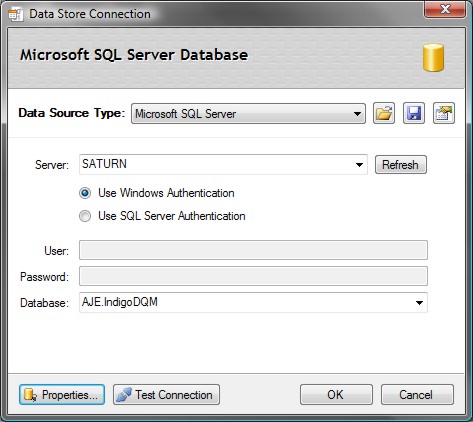Expand the Database dropdown list
Screen dimensions: 473x422
tap(419, 303)
